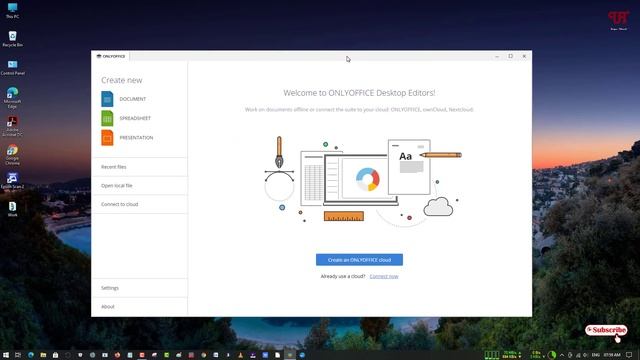Select Open local file
Image resolution: width=640 pixels, height=360 pixels.
140,186
